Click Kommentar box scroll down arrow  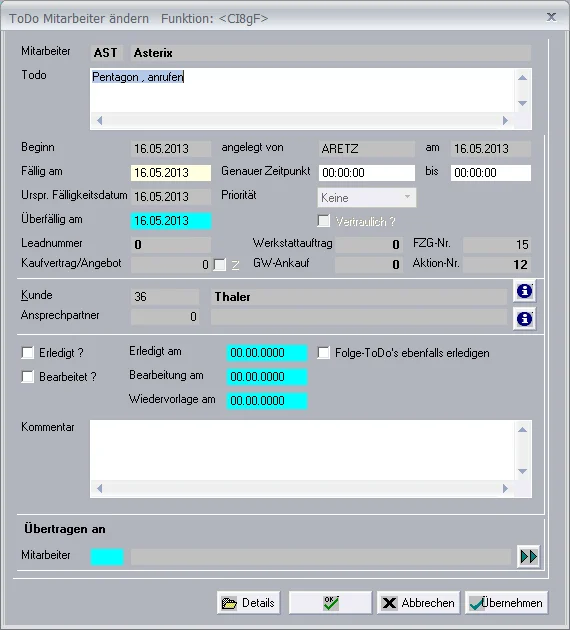coord(522,471)
